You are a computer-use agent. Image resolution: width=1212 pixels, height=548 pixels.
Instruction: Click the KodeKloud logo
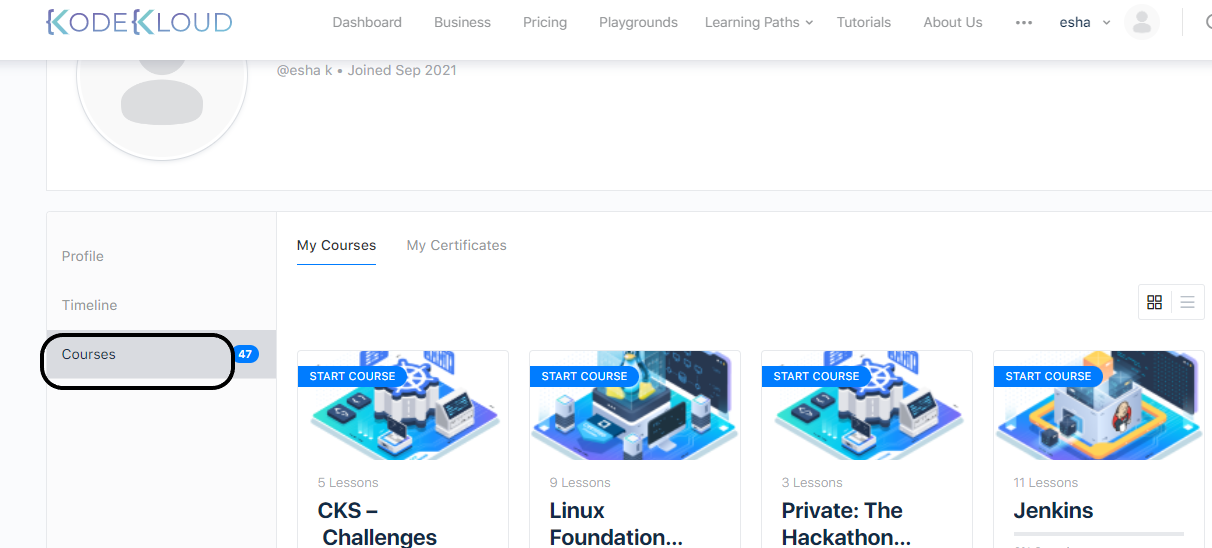pyautogui.click(x=139, y=22)
